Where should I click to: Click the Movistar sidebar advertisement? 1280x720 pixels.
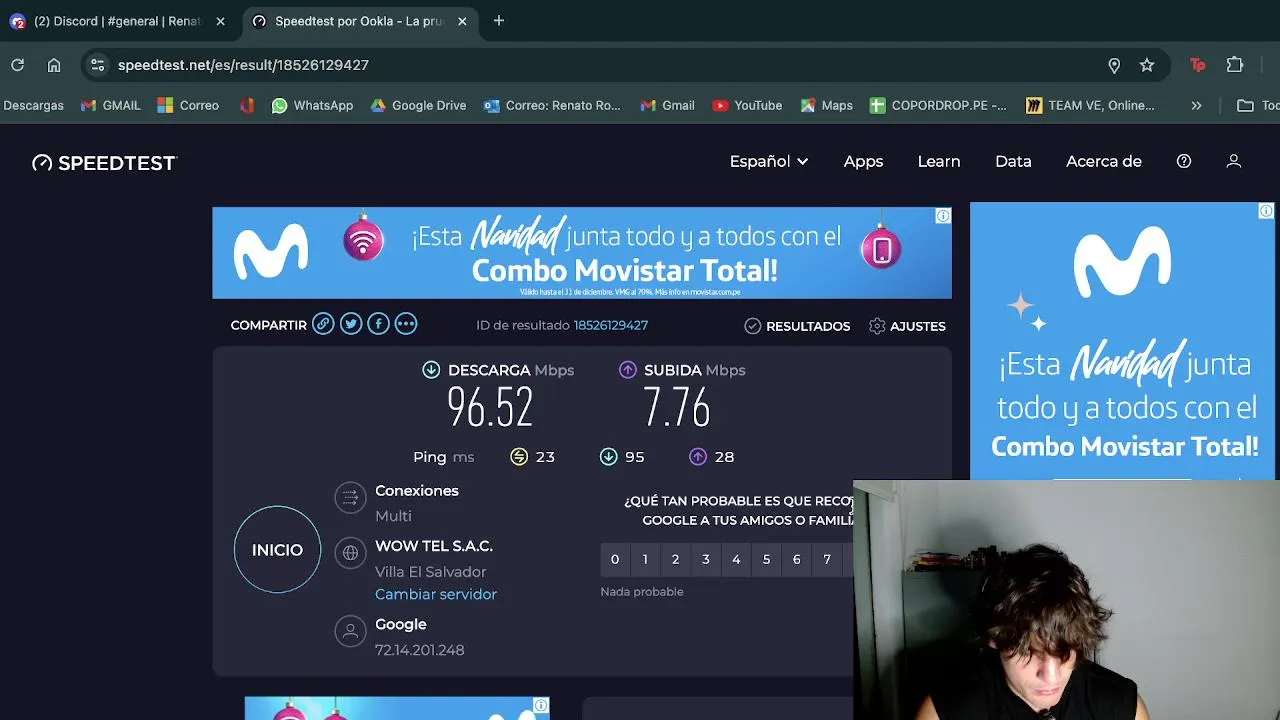[1122, 341]
